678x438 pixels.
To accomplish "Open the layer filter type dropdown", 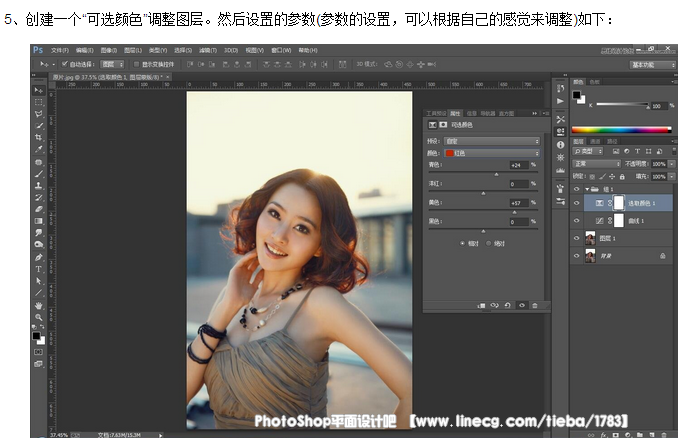I will pyautogui.click(x=588, y=151).
